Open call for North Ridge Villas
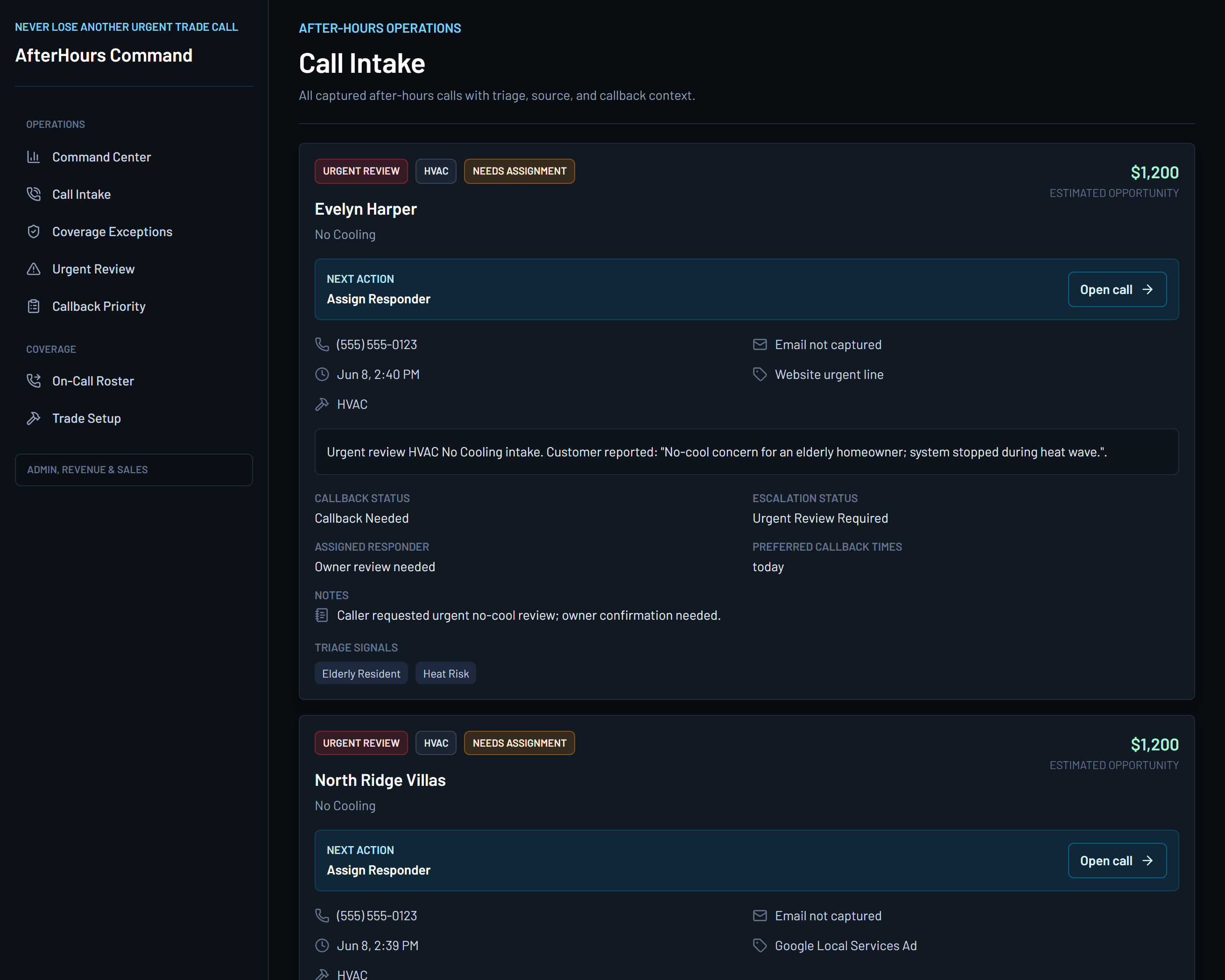Image resolution: width=1225 pixels, height=980 pixels. (1117, 860)
